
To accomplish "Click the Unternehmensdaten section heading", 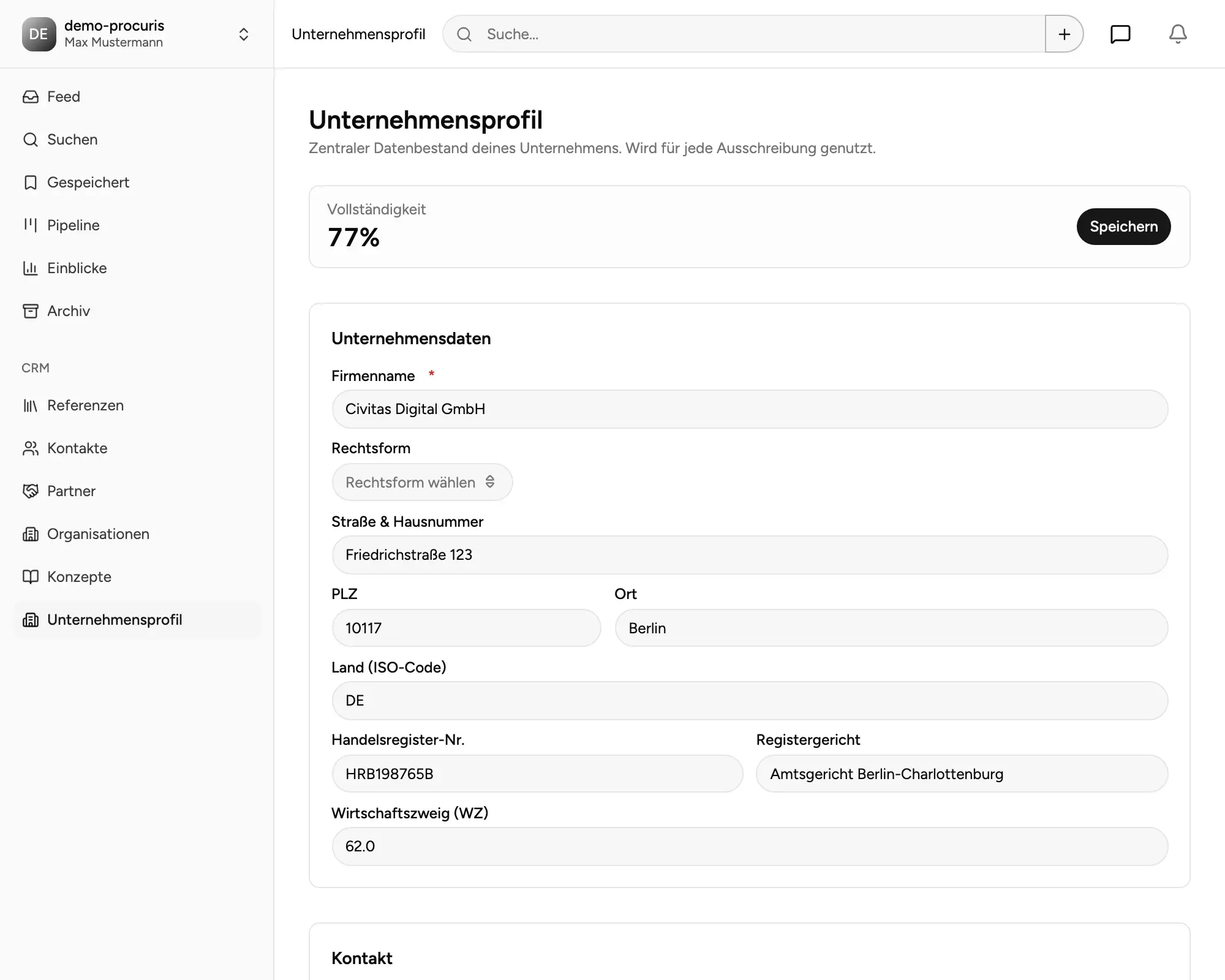I will click(x=411, y=339).
